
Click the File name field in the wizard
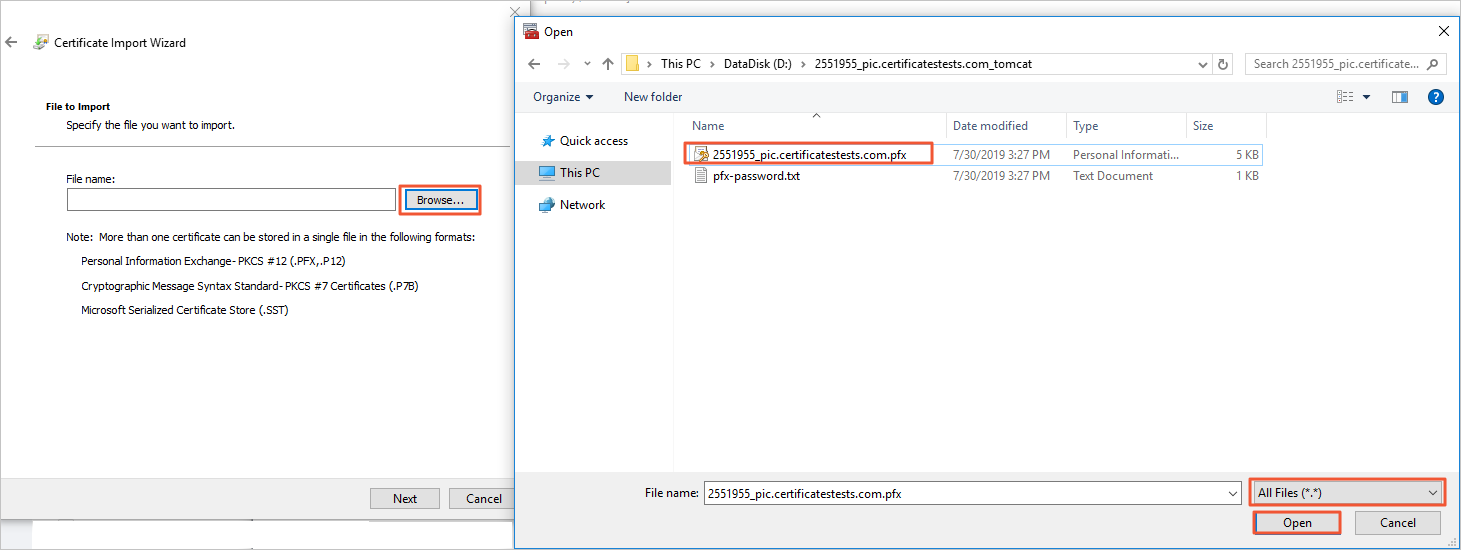click(231, 200)
